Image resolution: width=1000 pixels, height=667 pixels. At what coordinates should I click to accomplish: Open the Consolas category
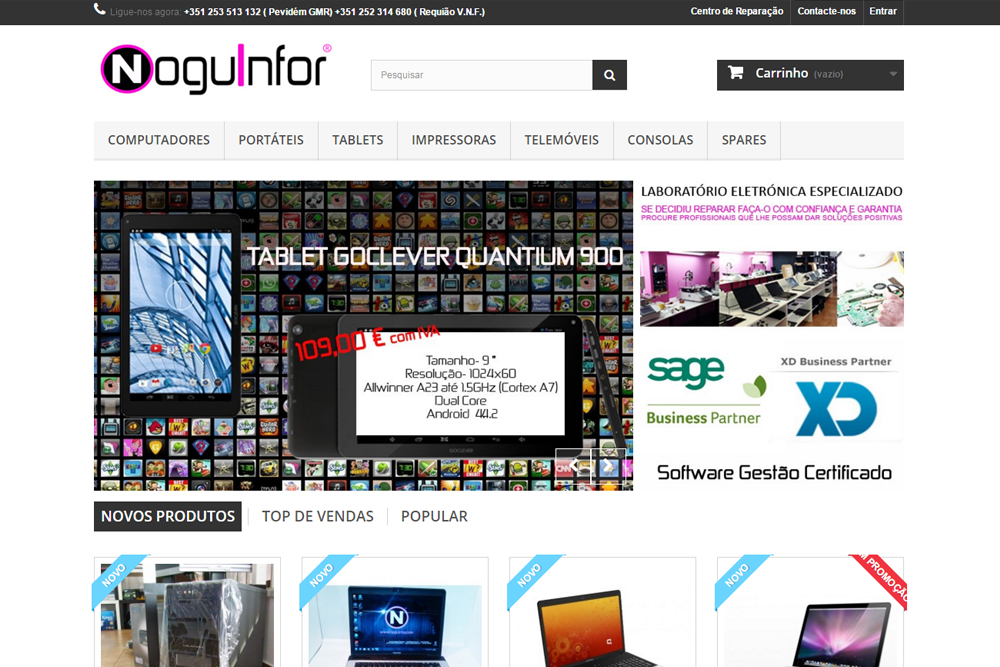(x=660, y=140)
